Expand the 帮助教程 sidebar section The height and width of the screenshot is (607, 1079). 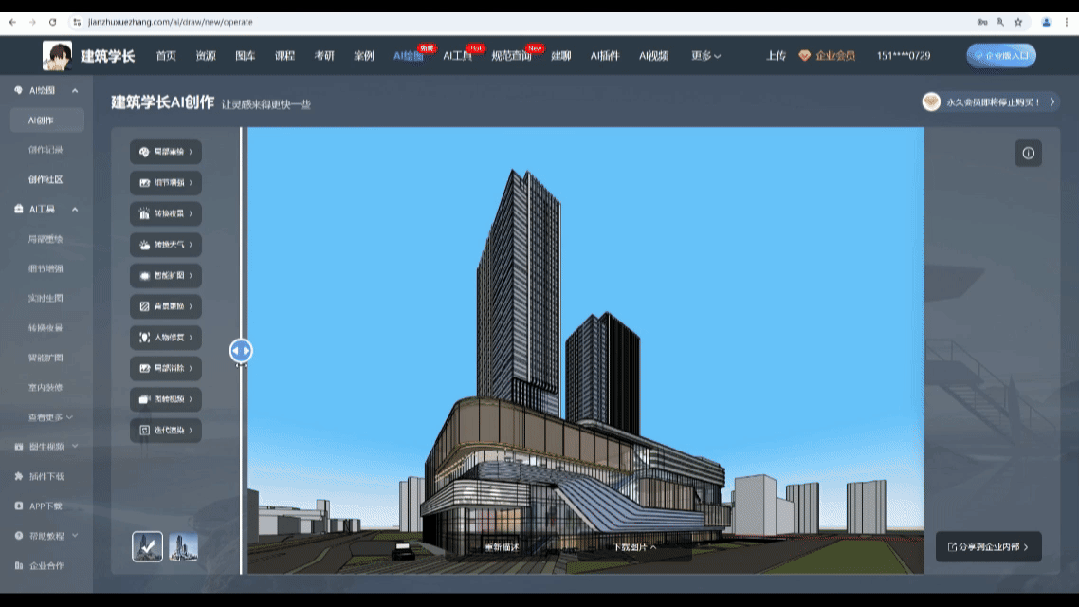[75, 535]
